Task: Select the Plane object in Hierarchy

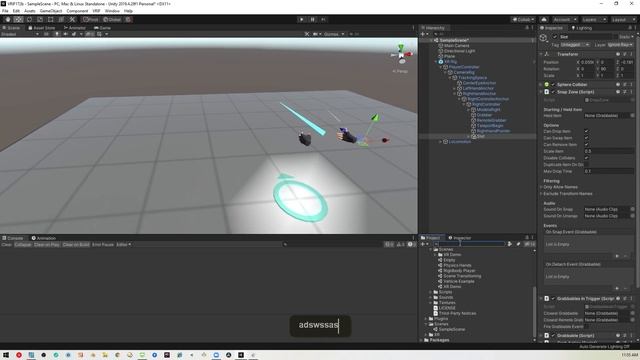Action: [449, 56]
